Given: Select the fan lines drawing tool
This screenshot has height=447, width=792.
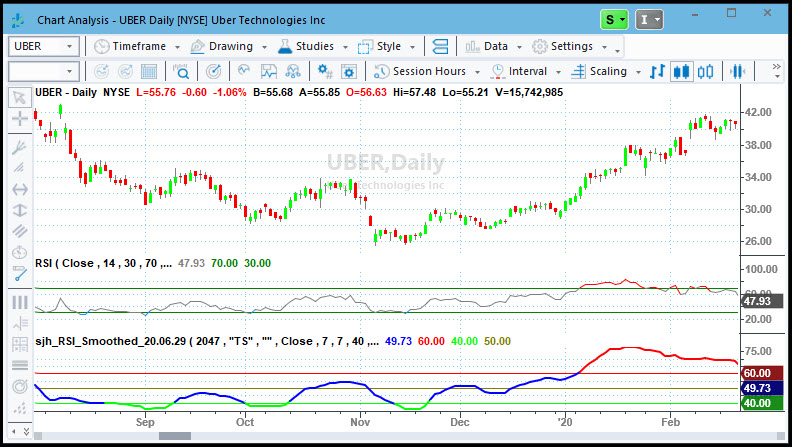Looking at the screenshot, I should tap(19, 147).
